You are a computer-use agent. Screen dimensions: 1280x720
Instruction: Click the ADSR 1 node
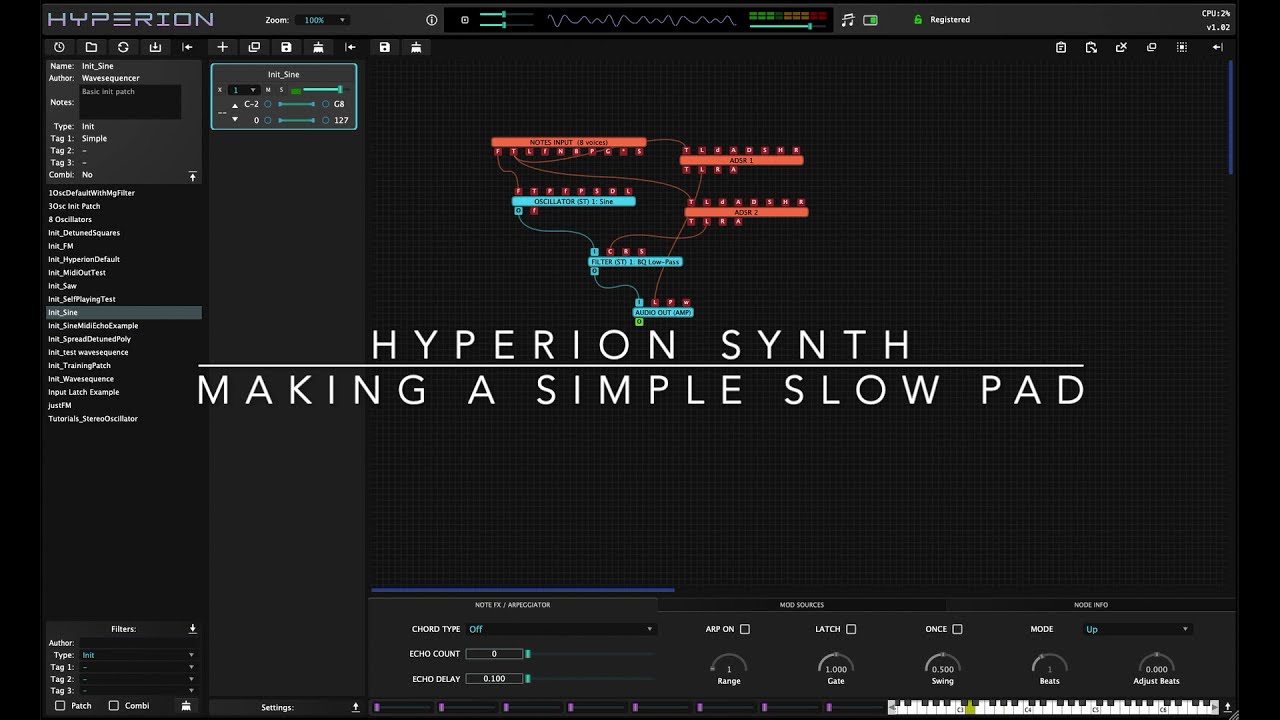741,160
